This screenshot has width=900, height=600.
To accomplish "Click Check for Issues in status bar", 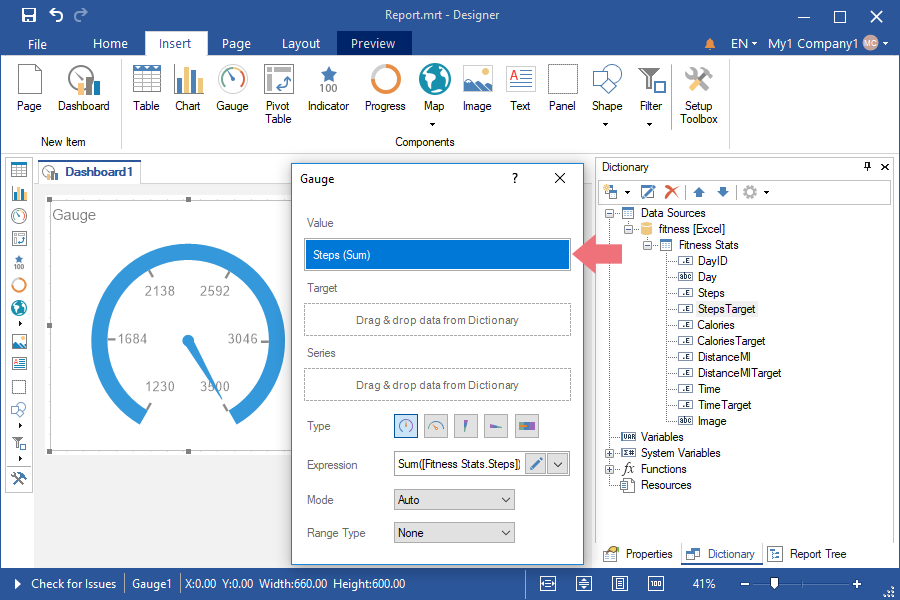I will [73, 584].
